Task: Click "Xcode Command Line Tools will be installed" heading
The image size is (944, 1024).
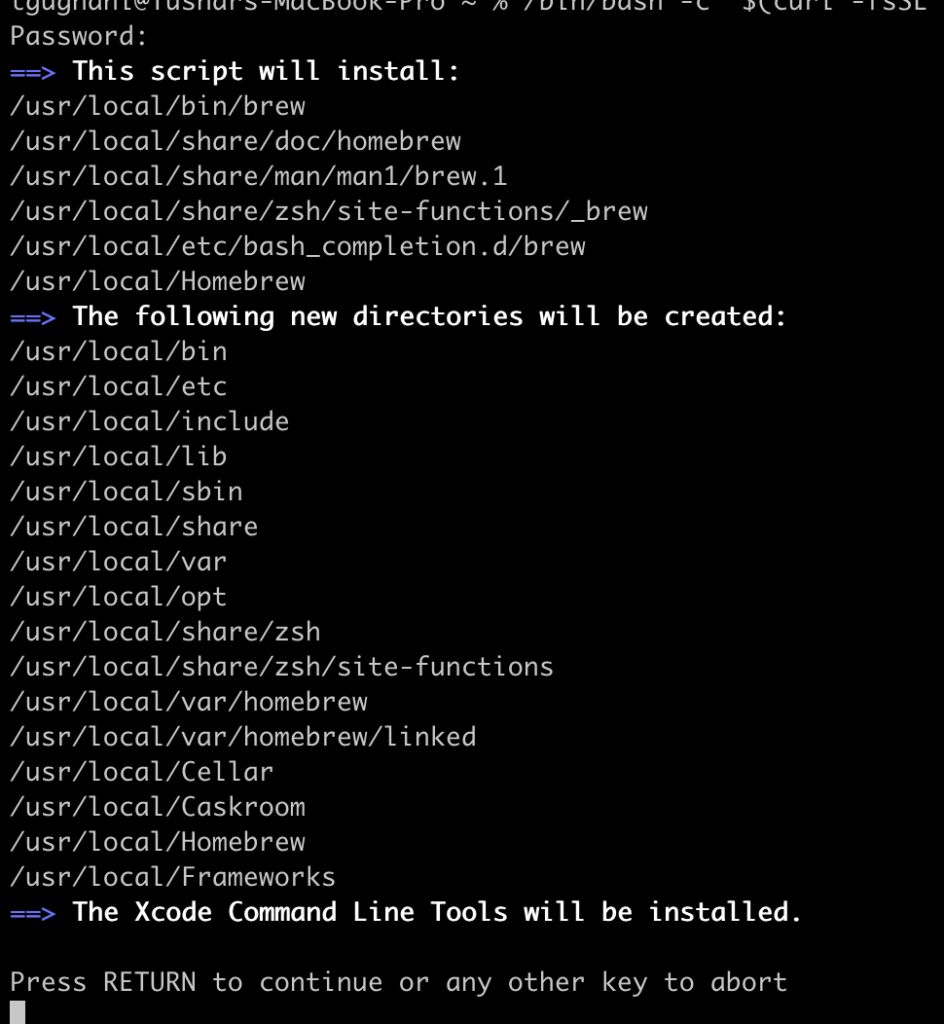Action: 437,912
